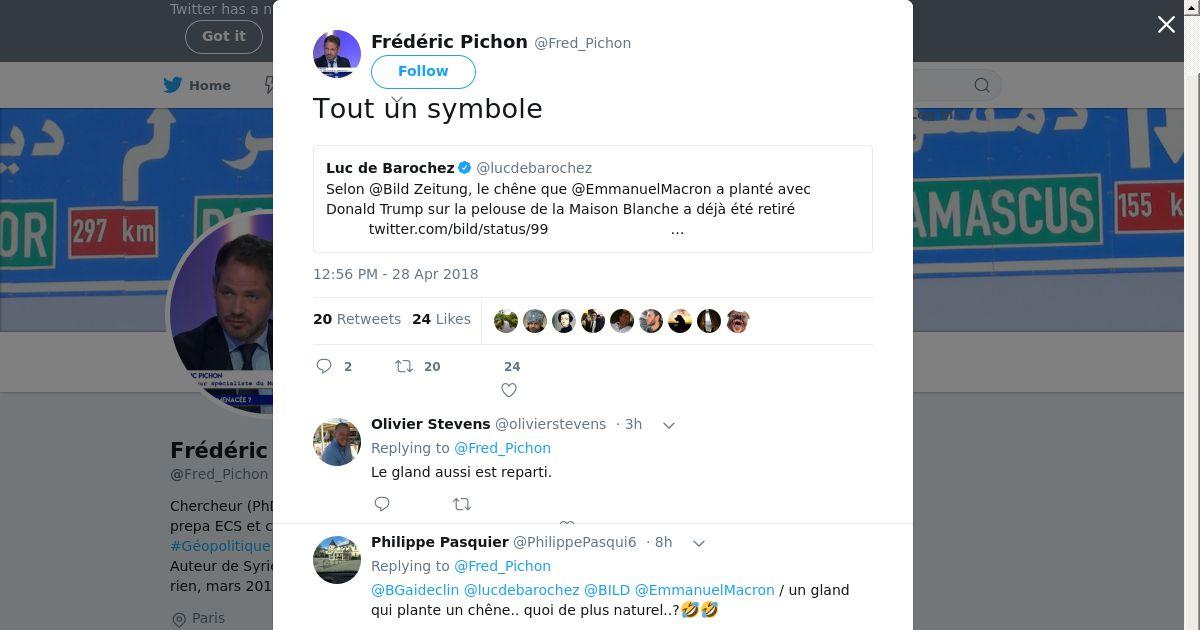Close the tweet overlay with X
This screenshot has width=1200, height=630.
(x=1166, y=25)
